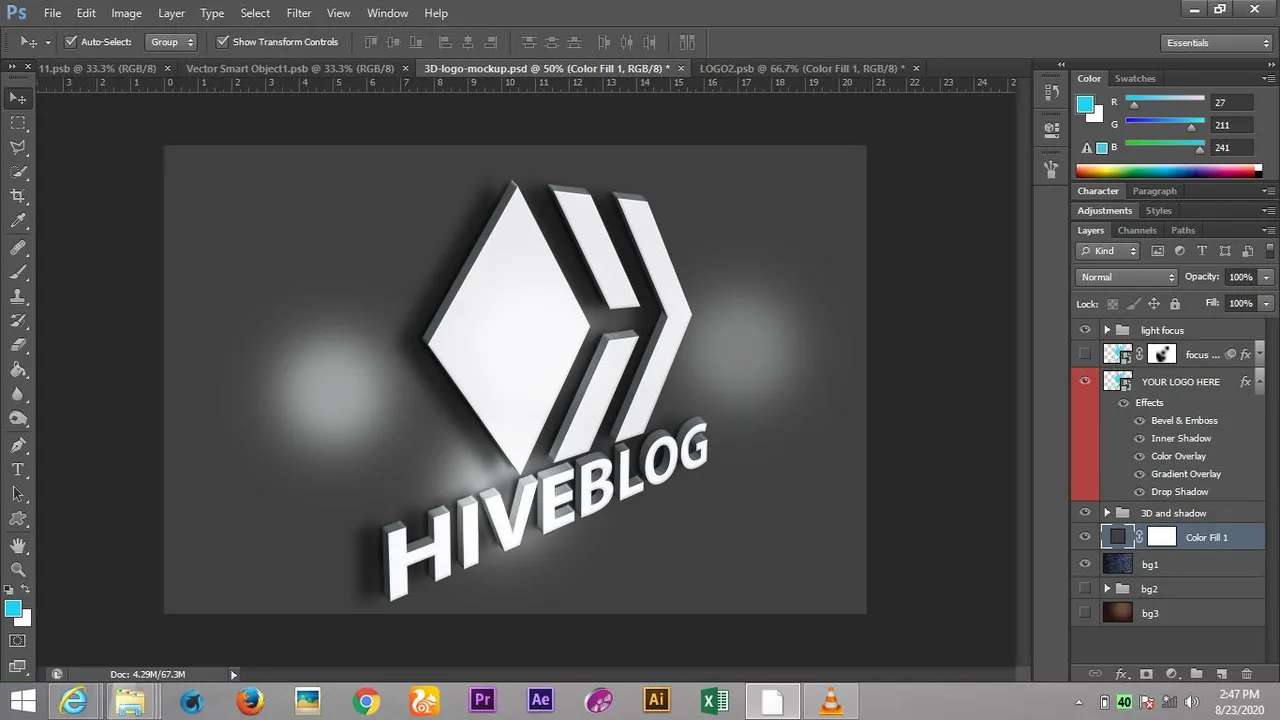Open the Essentials workspace dropdown
Viewport: 1280px width, 720px height.
[x=1217, y=43]
